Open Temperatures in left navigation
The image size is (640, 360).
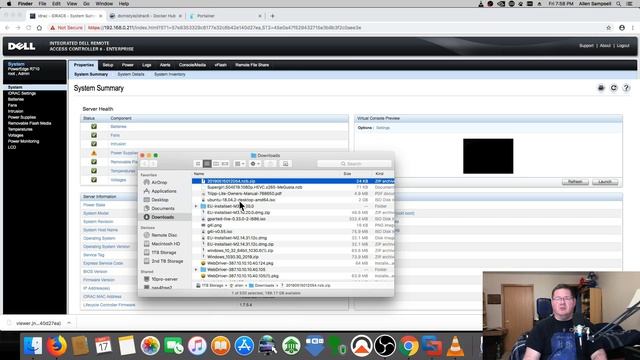[20, 129]
